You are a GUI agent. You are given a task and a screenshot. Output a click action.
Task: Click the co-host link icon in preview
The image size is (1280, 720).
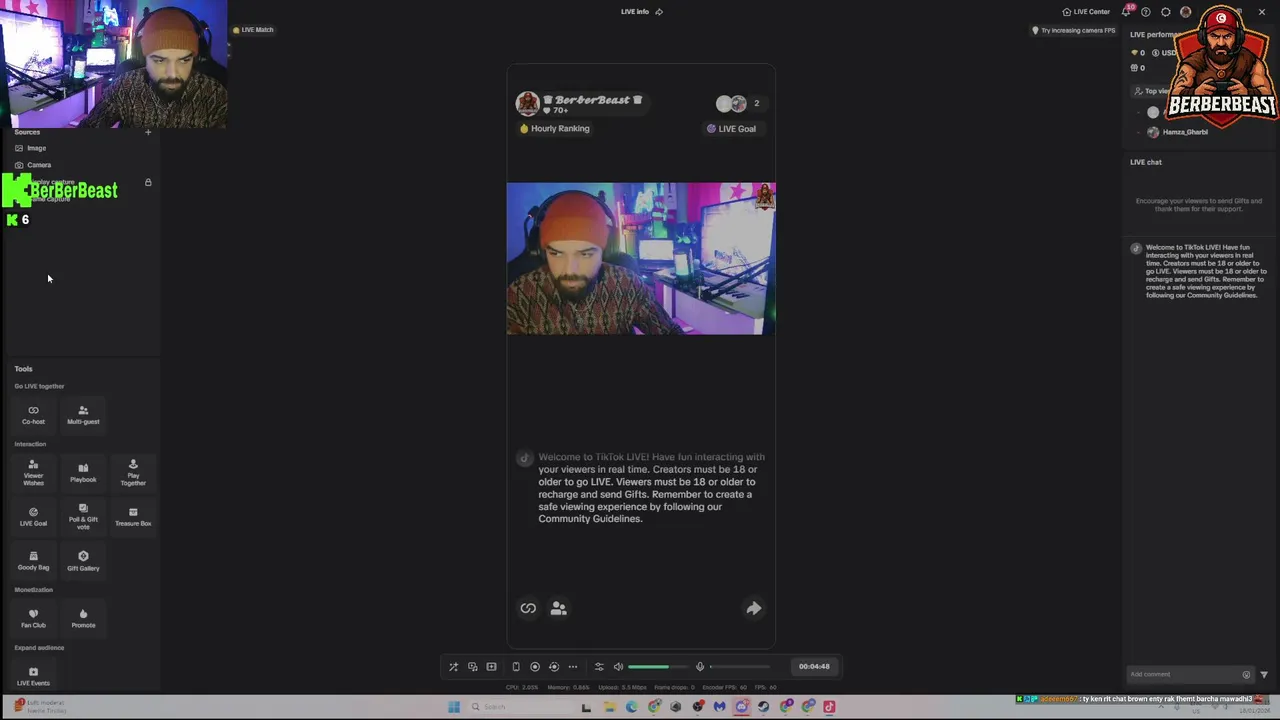click(x=528, y=608)
